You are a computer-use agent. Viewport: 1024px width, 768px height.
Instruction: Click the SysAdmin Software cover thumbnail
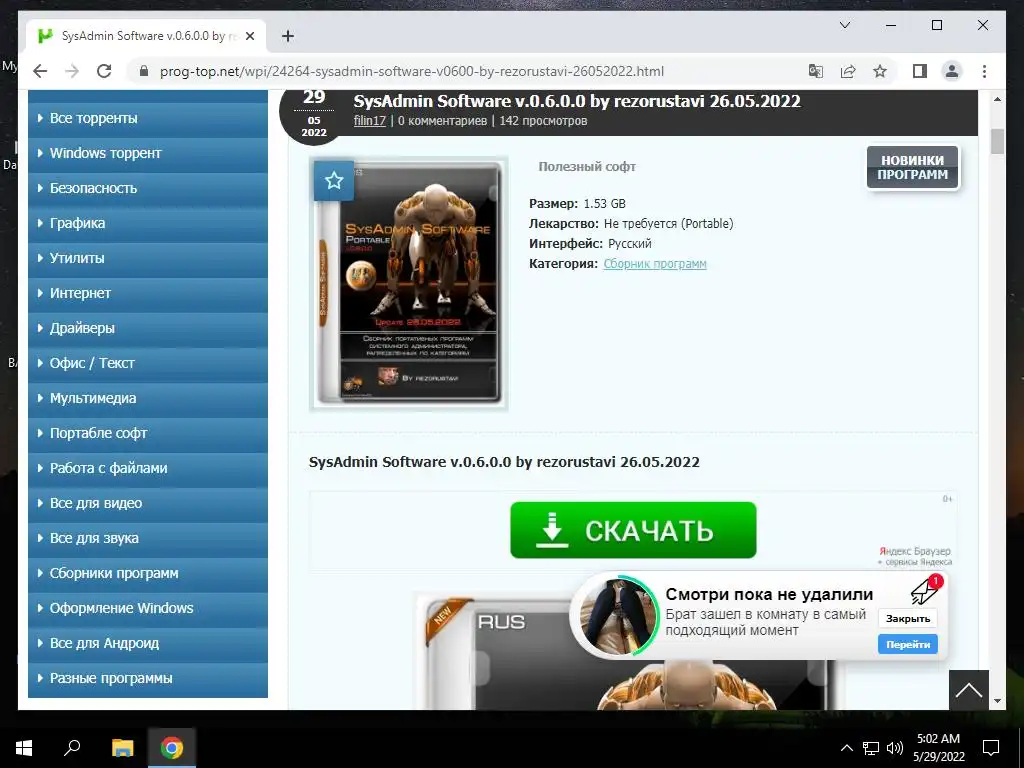409,283
